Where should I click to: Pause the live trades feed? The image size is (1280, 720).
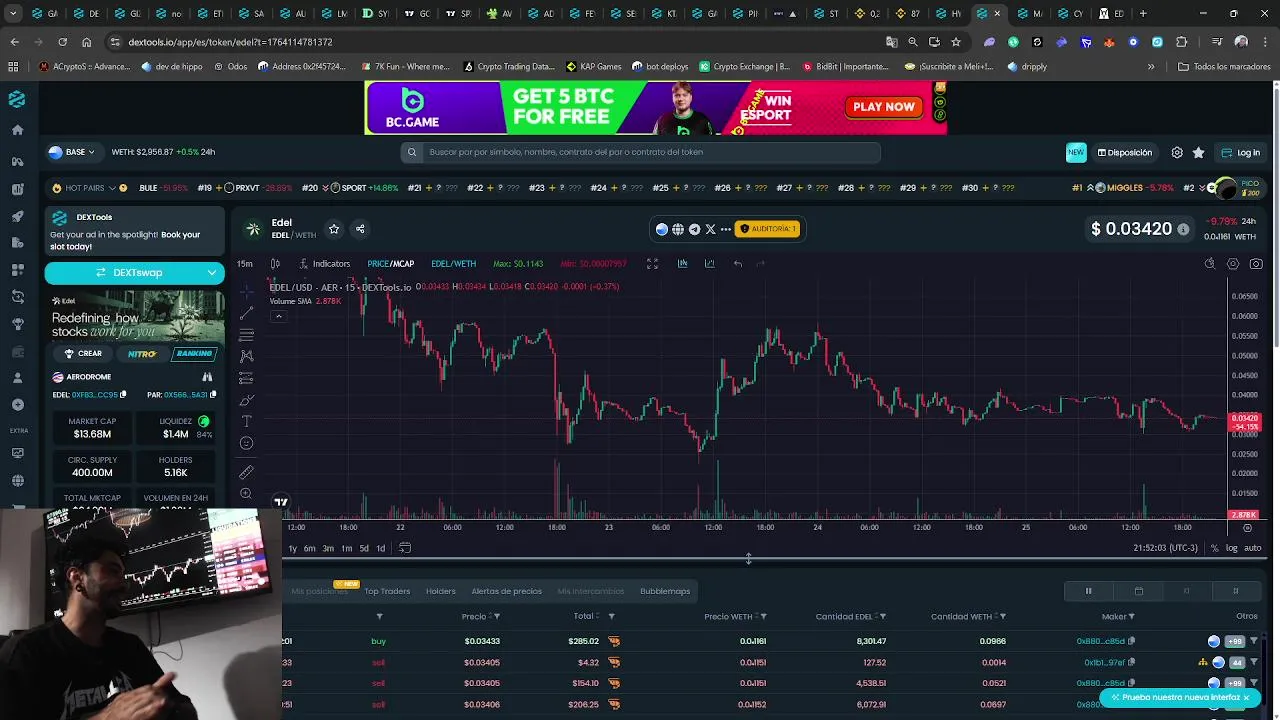(1089, 591)
